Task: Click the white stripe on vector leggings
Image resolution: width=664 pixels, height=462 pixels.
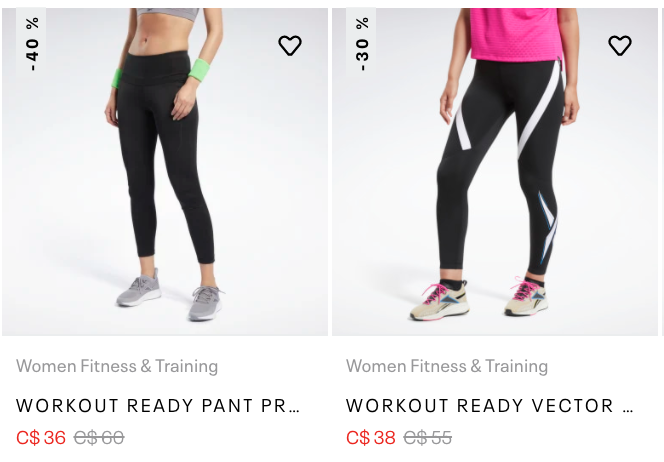Action: coord(540,111)
